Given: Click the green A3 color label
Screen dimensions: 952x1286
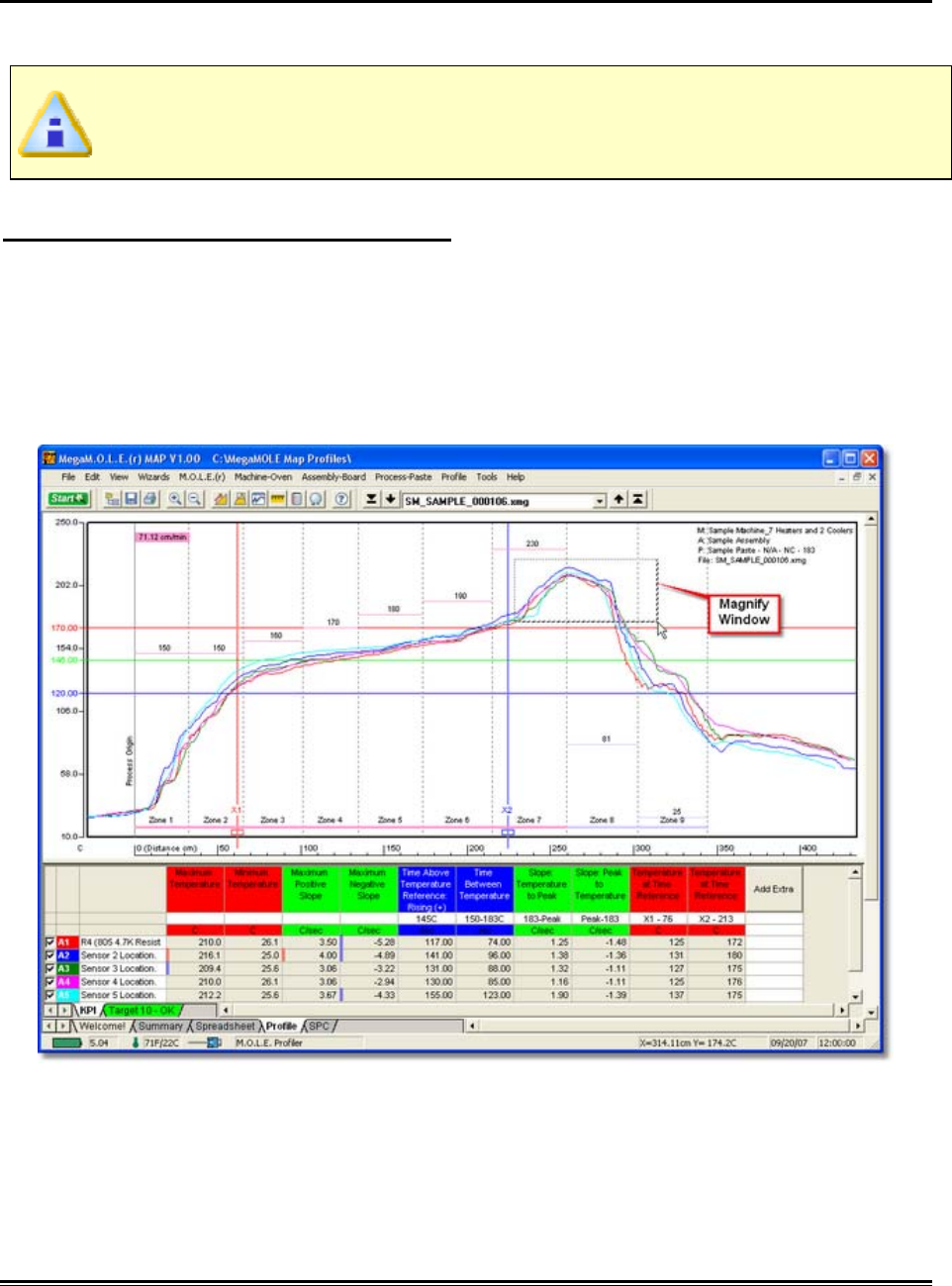Looking at the screenshot, I should click(66, 968).
